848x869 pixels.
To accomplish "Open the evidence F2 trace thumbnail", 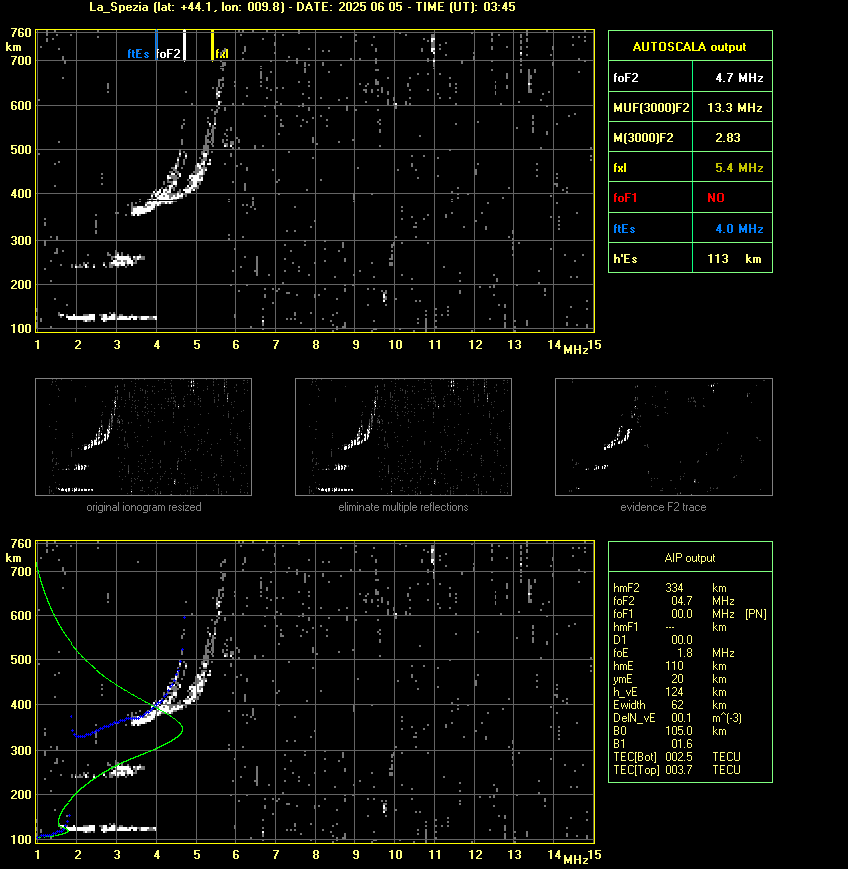I will pos(663,437).
